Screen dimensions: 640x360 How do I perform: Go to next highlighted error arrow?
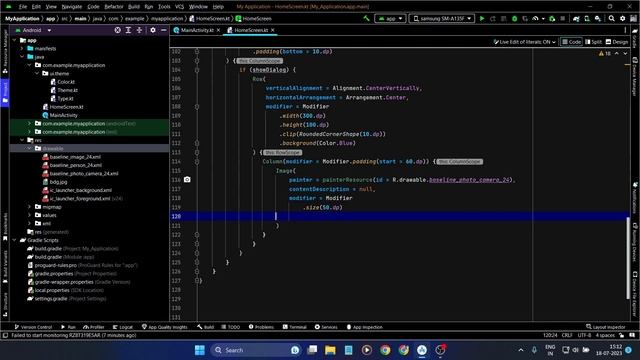[x=625, y=53]
